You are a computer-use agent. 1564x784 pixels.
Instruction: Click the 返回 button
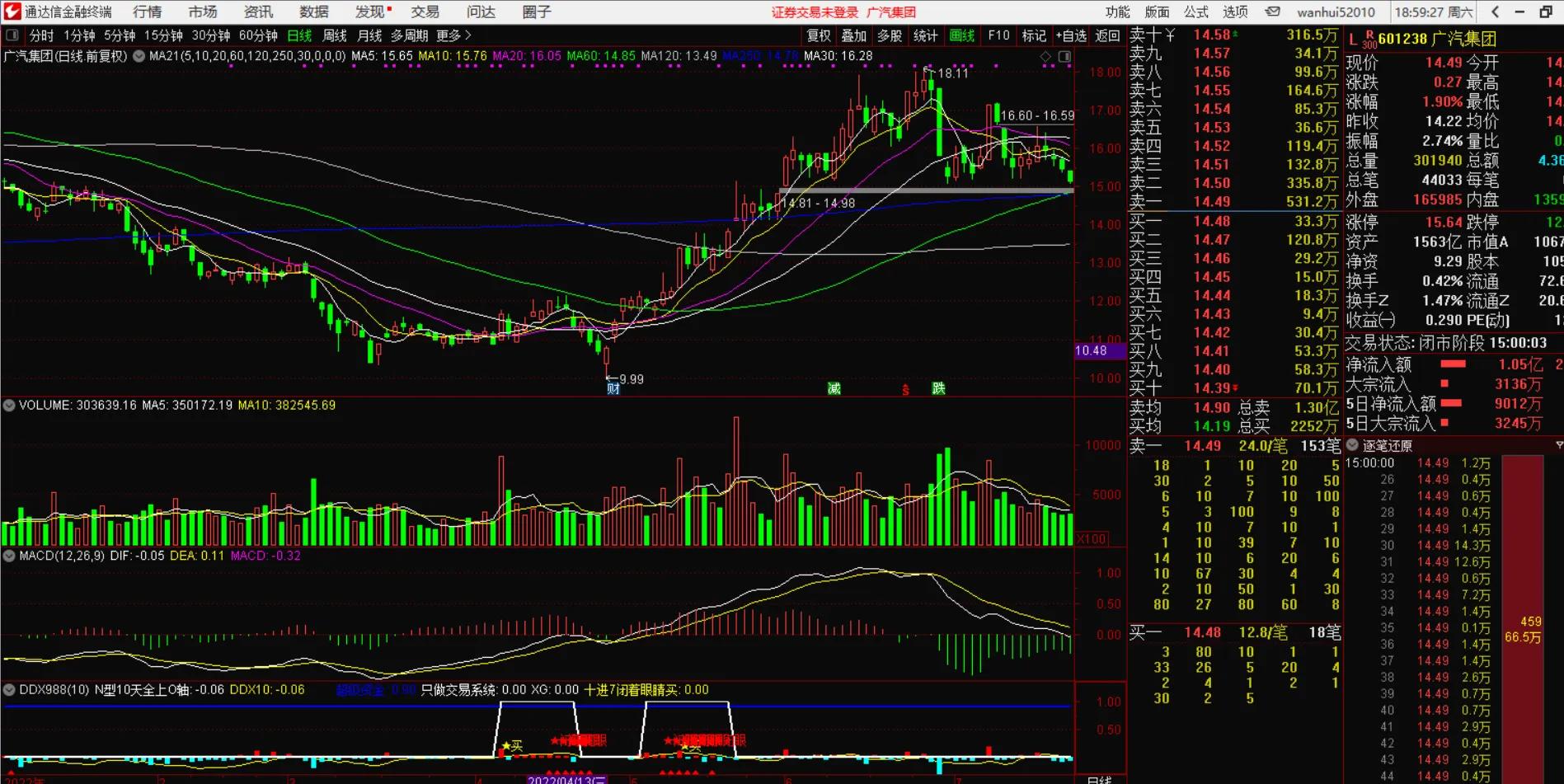click(x=1107, y=35)
